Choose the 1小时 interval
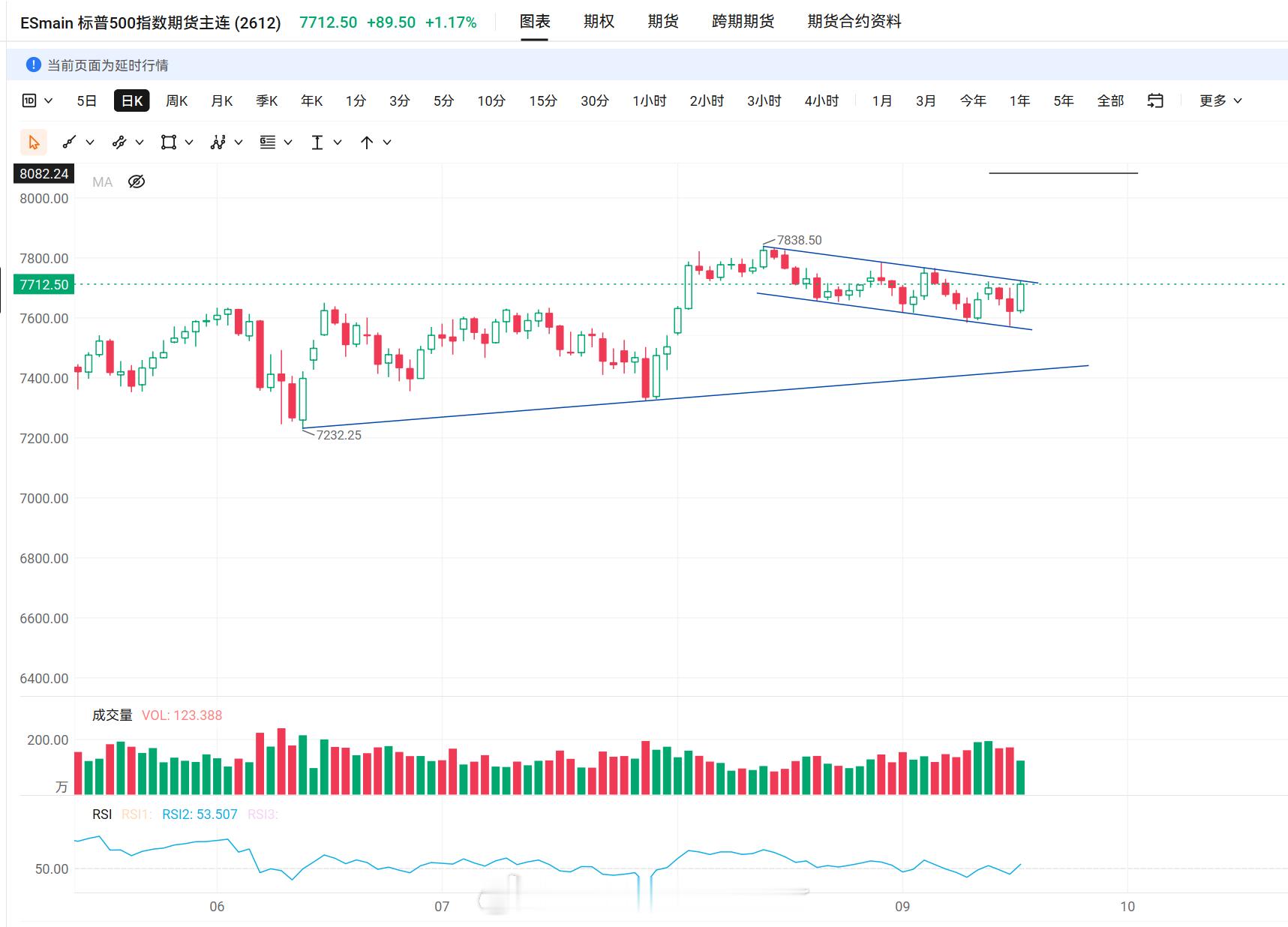The height and width of the screenshot is (927, 1288). pyautogui.click(x=650, y=100)
